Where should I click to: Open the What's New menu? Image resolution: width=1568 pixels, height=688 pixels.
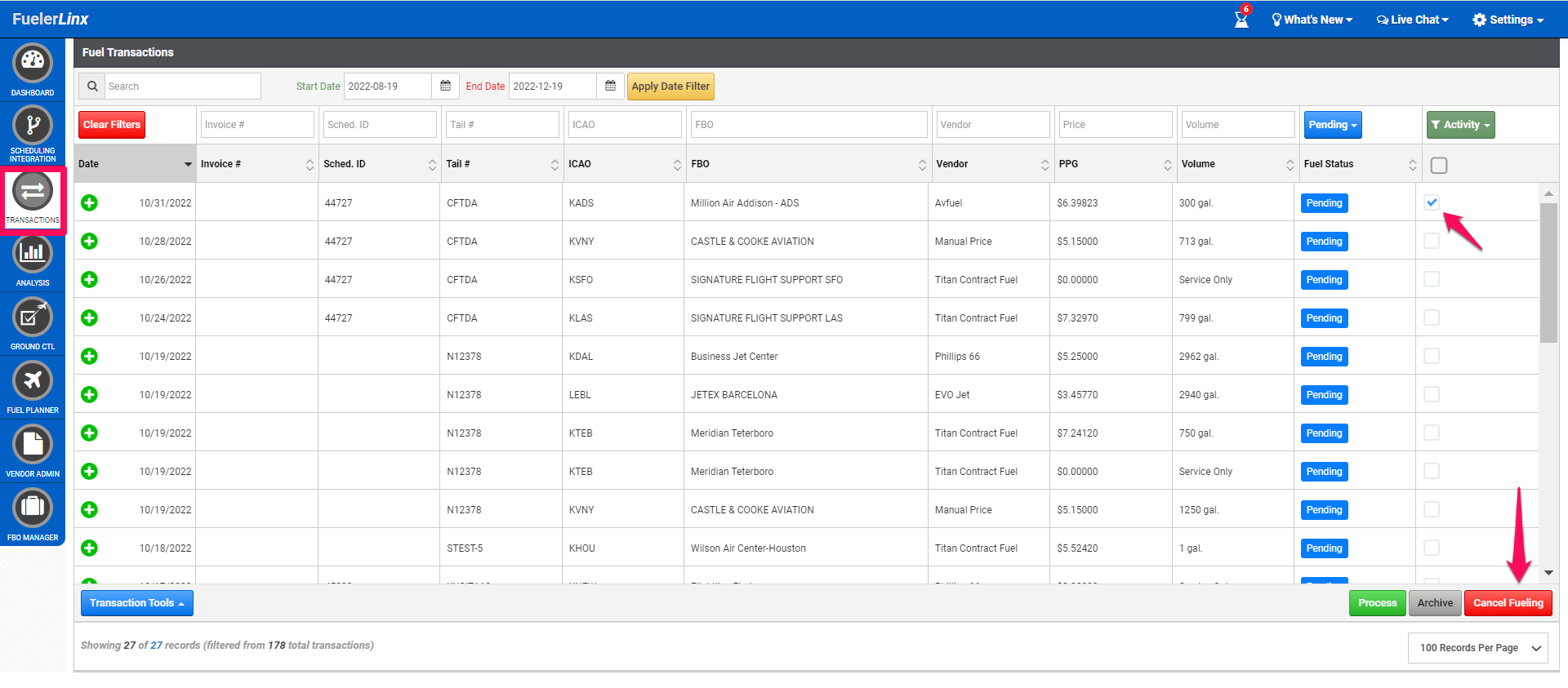coord(1312,20)
